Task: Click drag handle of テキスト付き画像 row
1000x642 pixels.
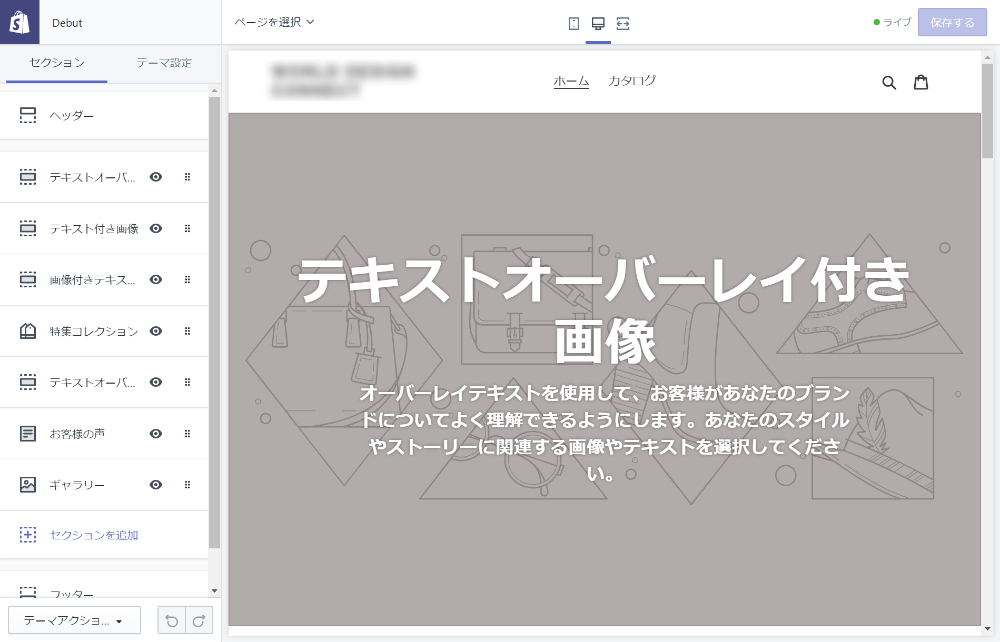Action: pos(188,228)
